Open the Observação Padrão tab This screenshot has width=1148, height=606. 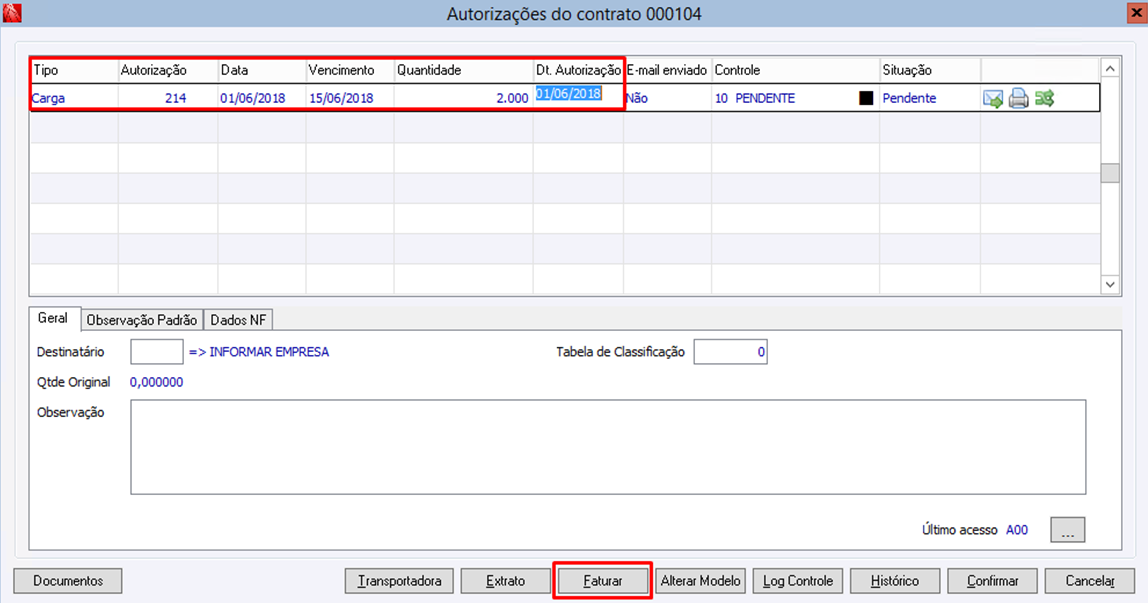pyautogui.click(x=141, y=320)
